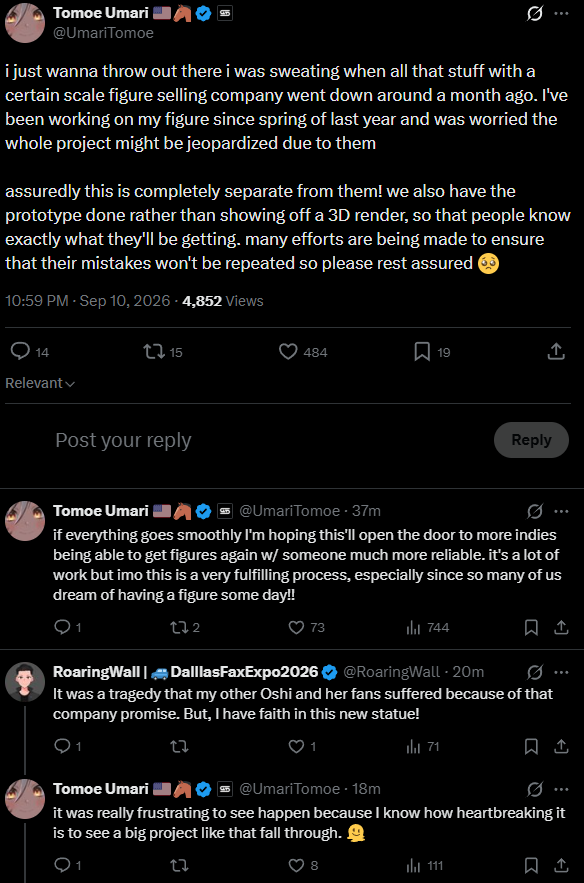The width and height of the screenshot is (584, 883).
Task: Reply to main post via comment icon
Action: pos(30,351)
